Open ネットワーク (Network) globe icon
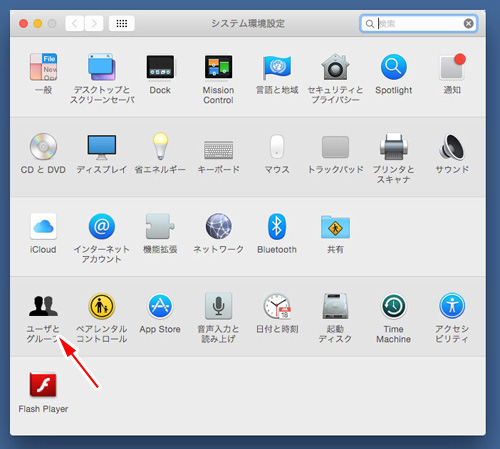The image size is (500, 449). click(x=218, y=226)
